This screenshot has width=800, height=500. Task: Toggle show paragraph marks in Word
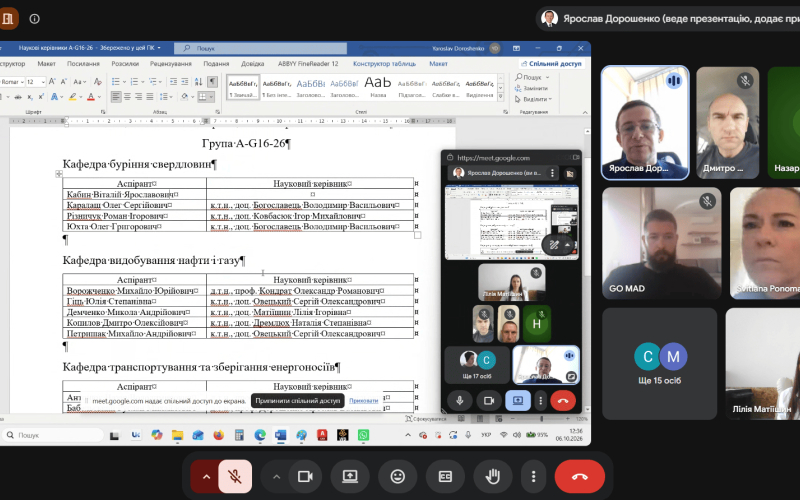(x=212, y=82)
